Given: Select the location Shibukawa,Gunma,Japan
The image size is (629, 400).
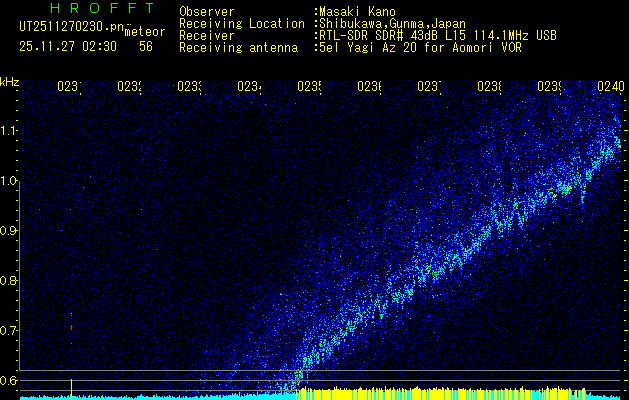Looking at the screenshot, I should coord(393,24).
